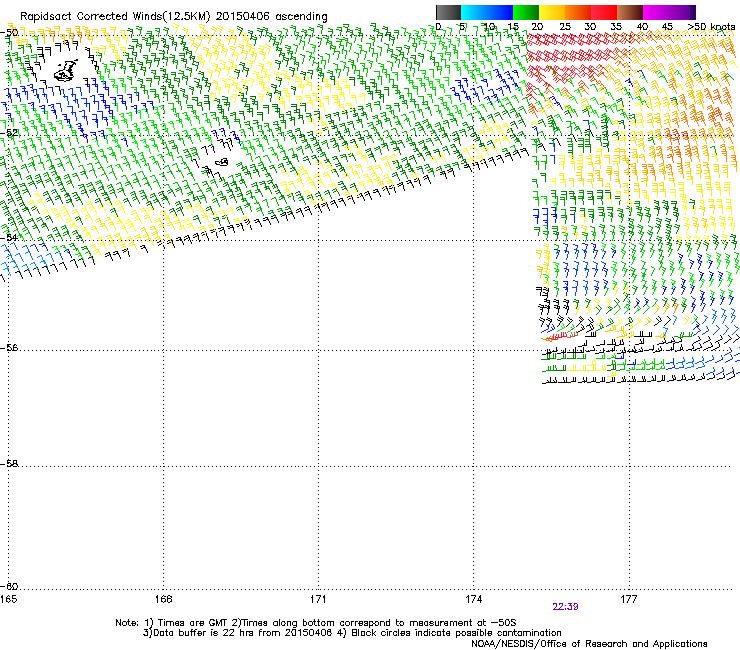Click the '168' longitude axis label
This screenshot has height=650, width=740.
[x=163, y=599]
